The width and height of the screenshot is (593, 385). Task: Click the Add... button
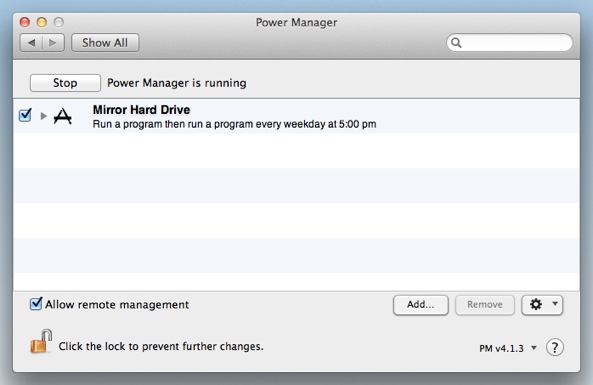pyautogui.click(x=421, y=305)
